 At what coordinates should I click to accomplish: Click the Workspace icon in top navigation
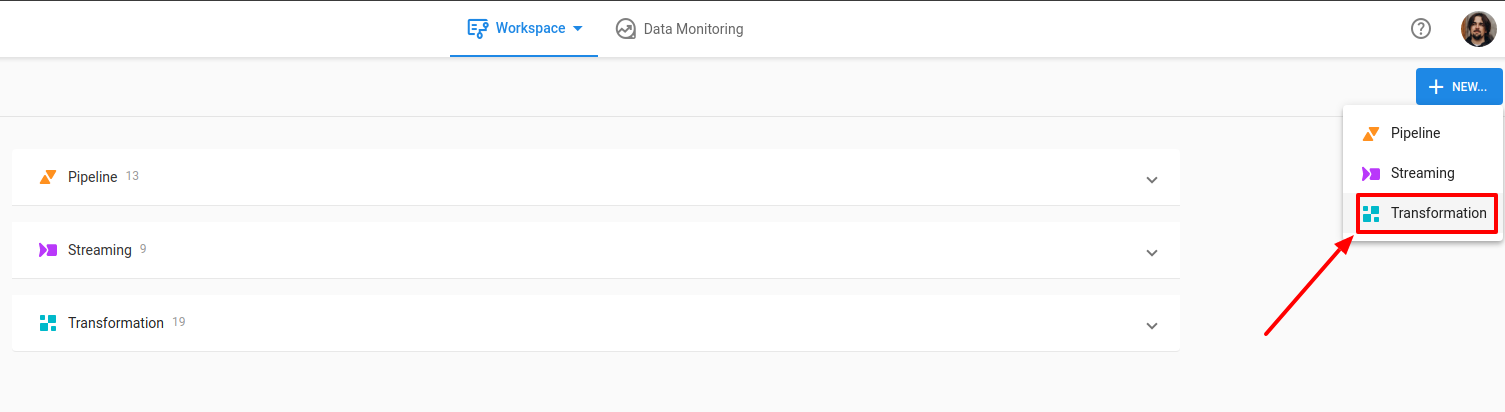point(478,28)
